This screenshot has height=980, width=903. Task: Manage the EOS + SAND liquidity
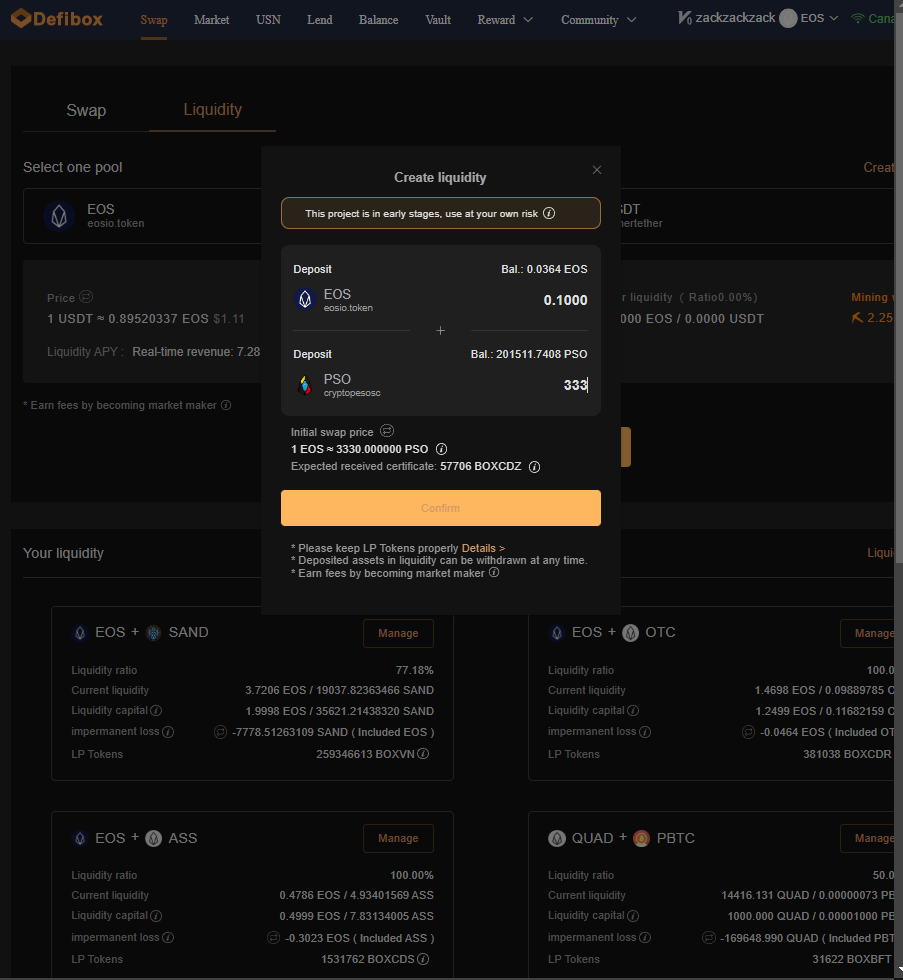[x=398, y=633]
